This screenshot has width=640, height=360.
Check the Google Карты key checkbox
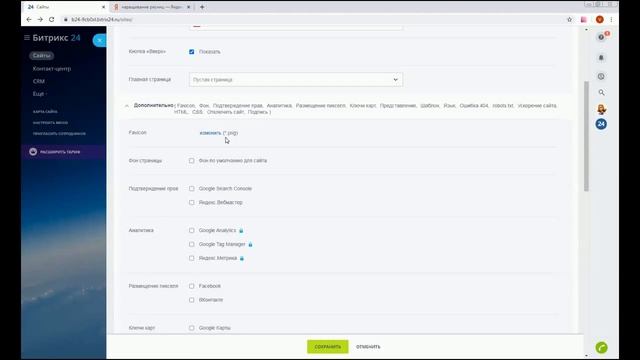(x=191, y=328)
